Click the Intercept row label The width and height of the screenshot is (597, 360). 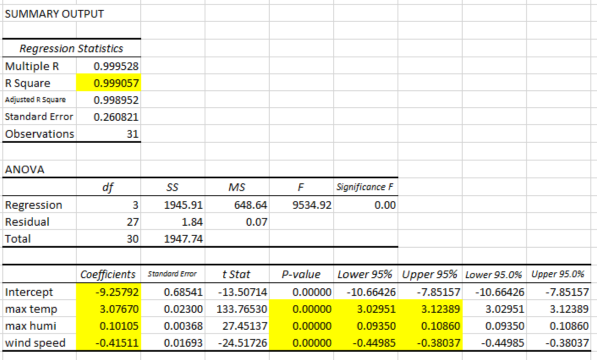(x=29, y=292)
